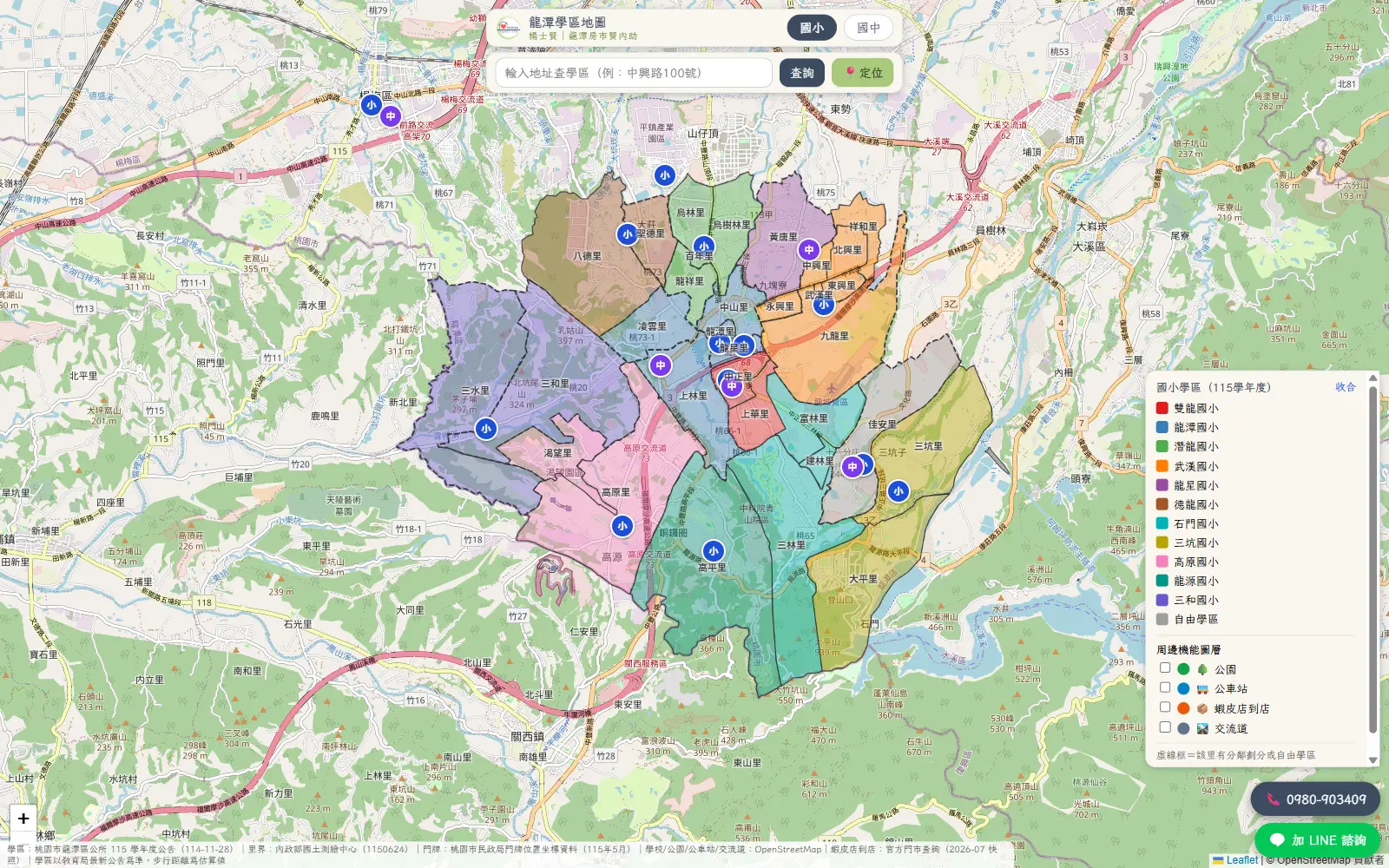Image resolution: width=1389 pixels, height=868 pixels.
Task: Click the 八德里 district label on map
Action: [x=588, y=256]
